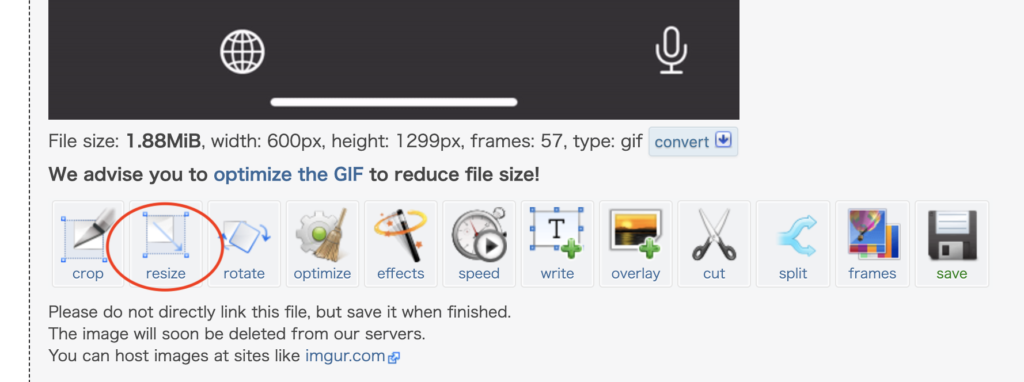This screenshot has width=1024, height=382.
Task: Choose the rotate tool icon
Action: pos(244,244)
